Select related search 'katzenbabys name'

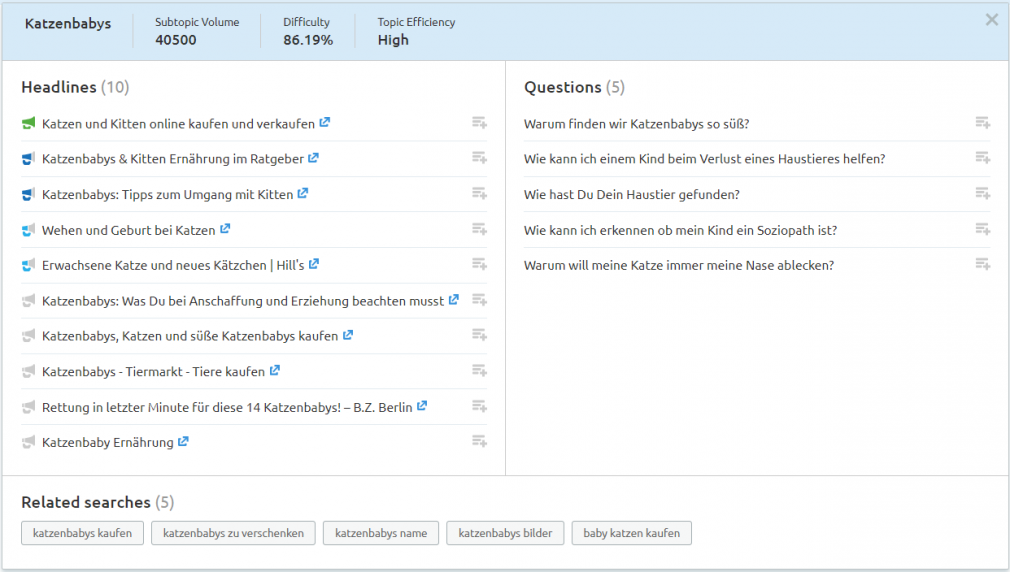pos(381,533)
